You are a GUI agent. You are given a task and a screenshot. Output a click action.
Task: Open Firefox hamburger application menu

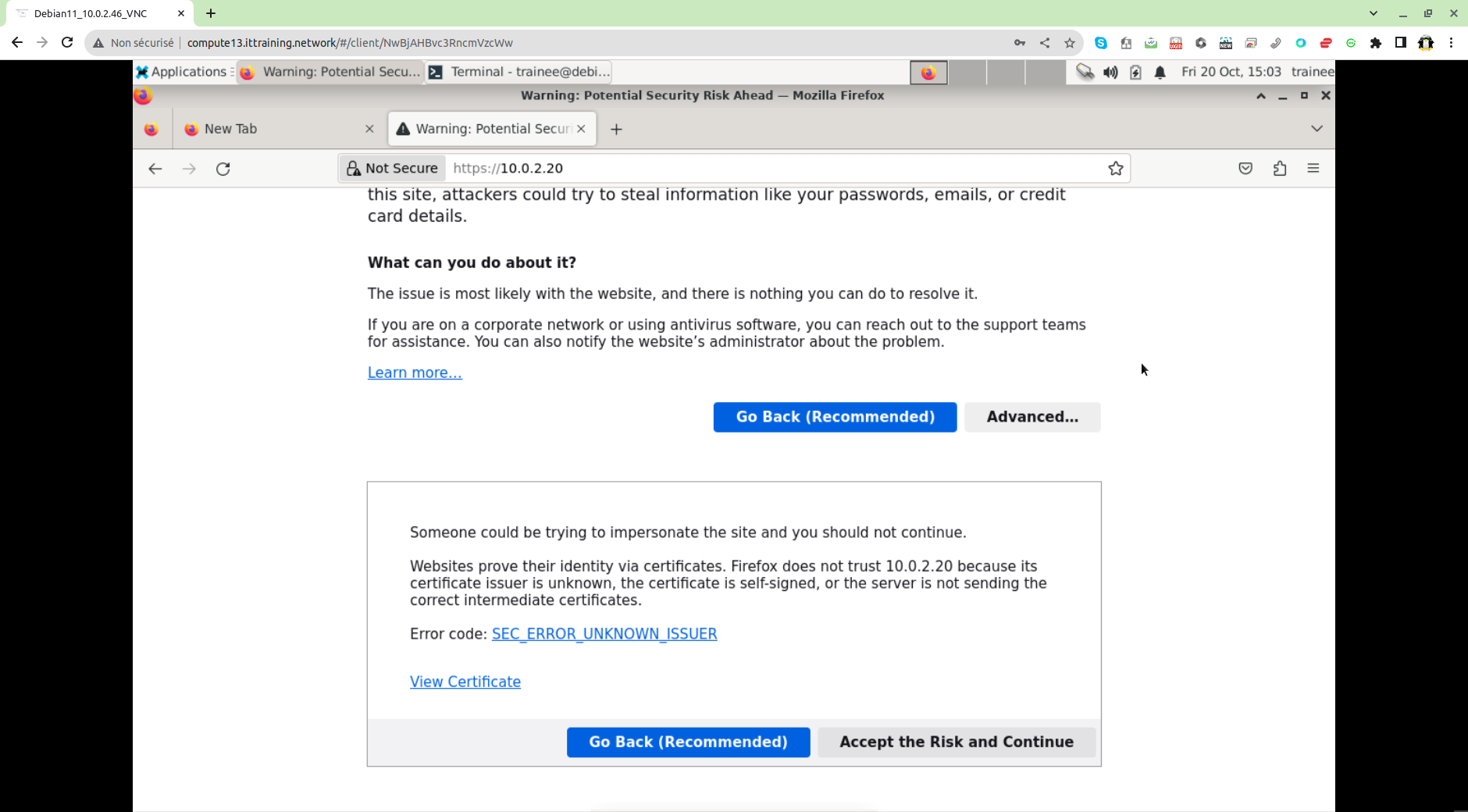[x=1313, y=169]
